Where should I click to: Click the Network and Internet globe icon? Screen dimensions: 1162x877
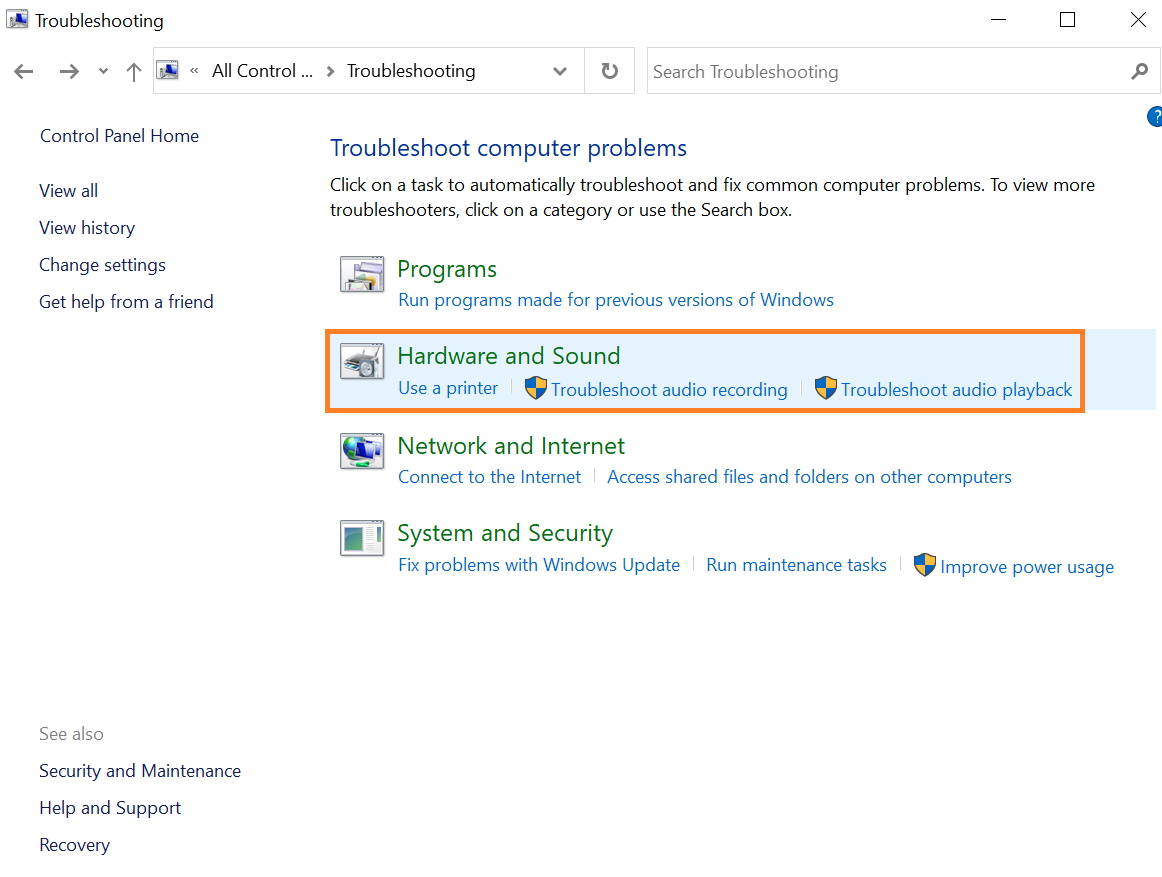coord(361,451)
